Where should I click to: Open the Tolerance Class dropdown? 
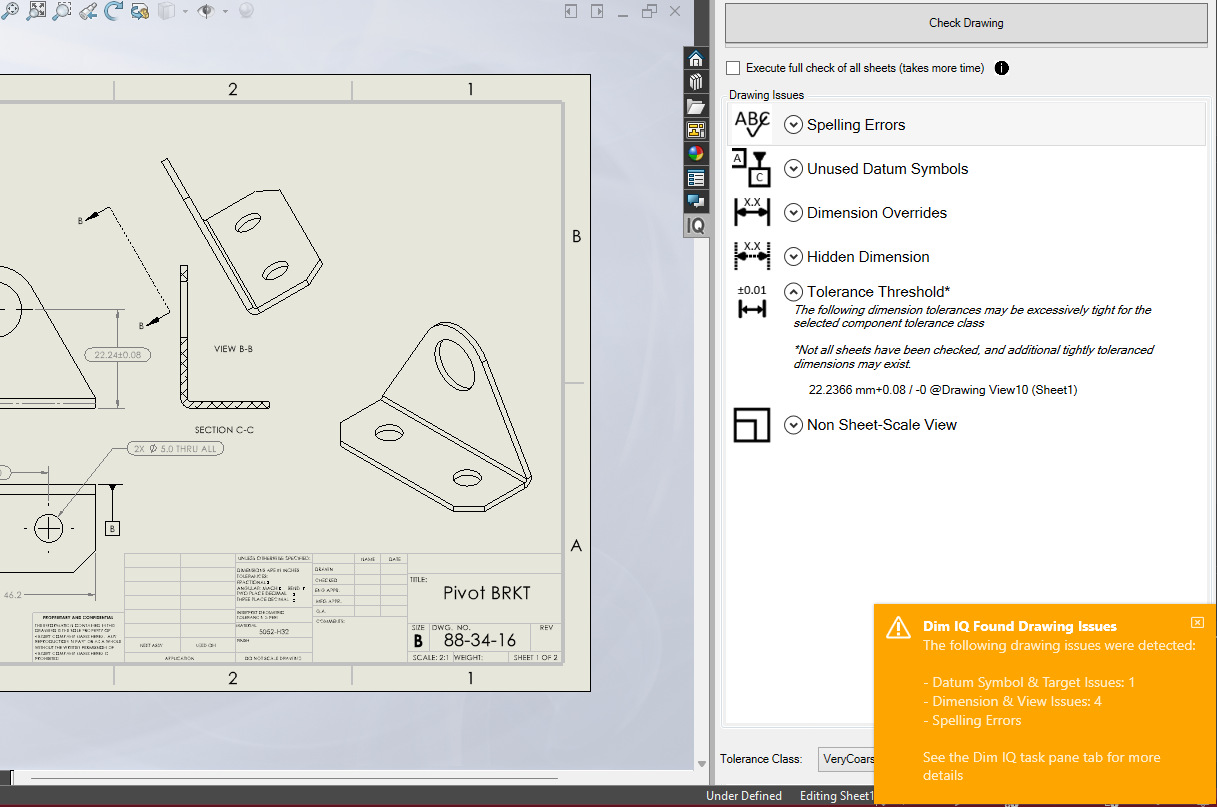point(848,759)
